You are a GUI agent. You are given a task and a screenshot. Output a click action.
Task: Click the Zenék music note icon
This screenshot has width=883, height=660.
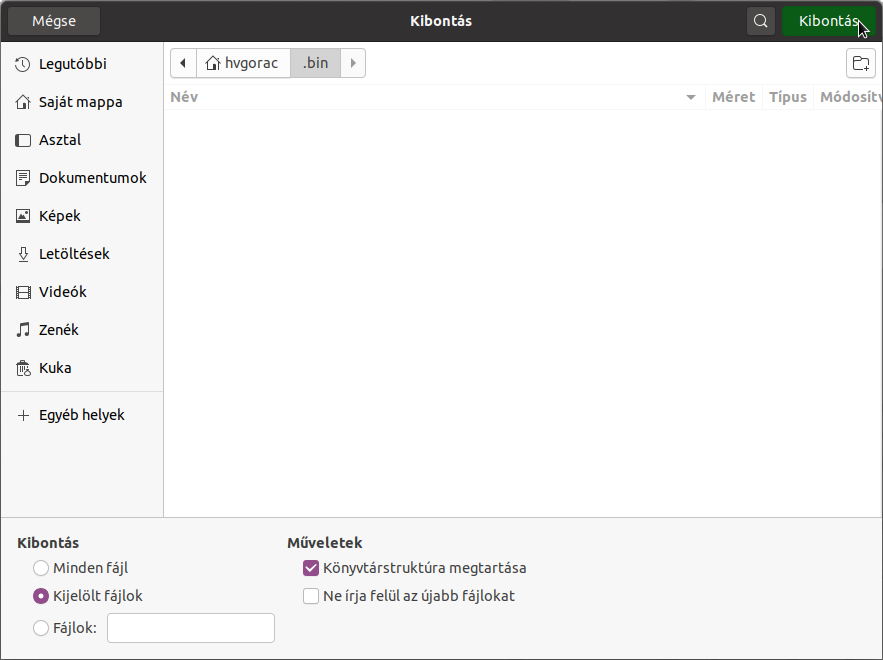point(23,330)
